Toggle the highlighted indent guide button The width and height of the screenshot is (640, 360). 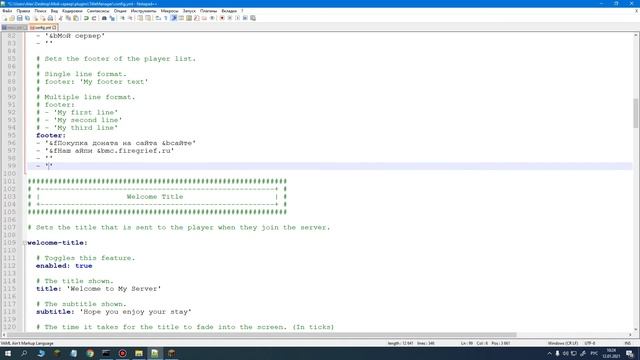click(174, 18)
